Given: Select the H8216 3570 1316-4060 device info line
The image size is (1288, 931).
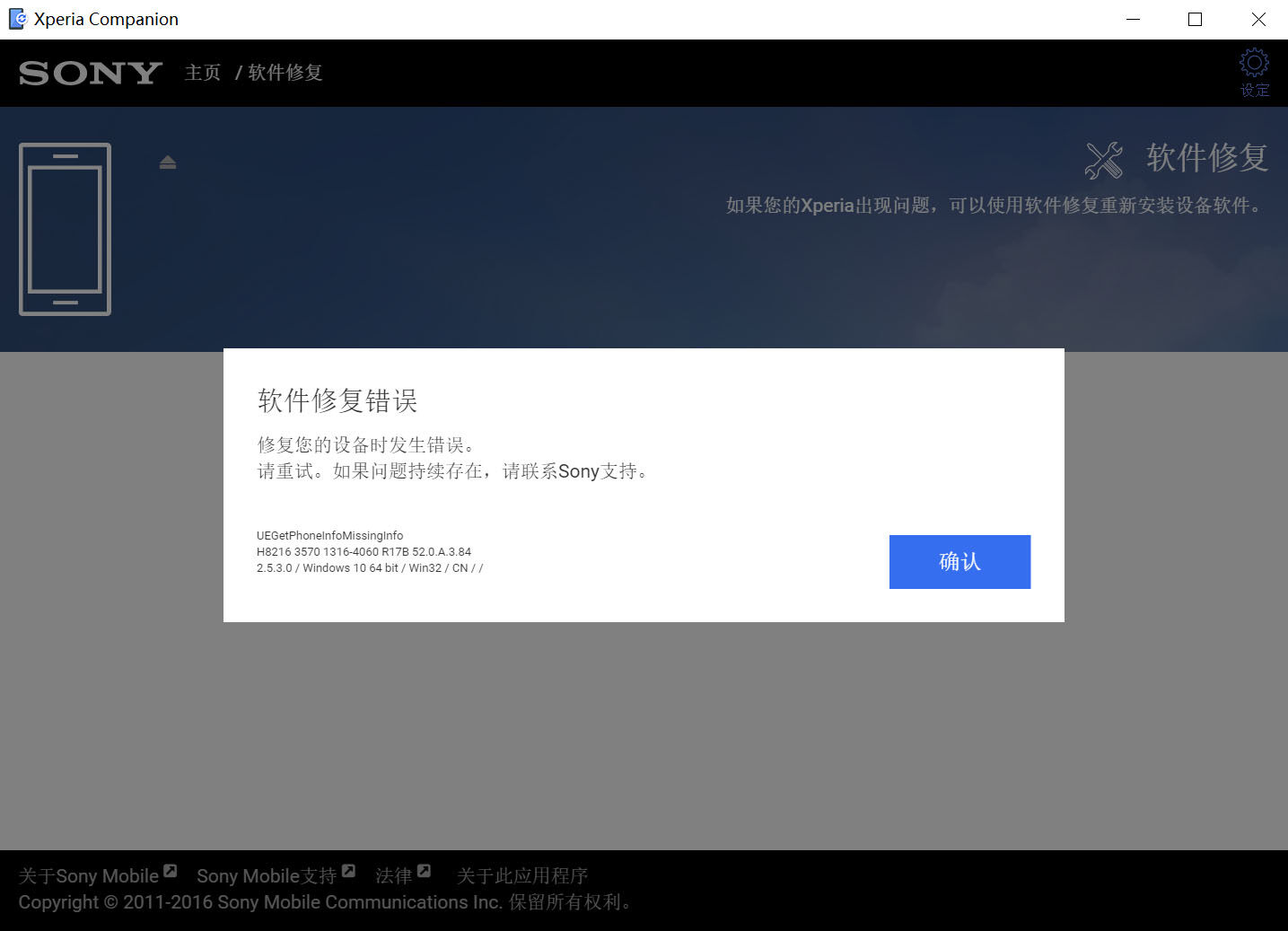Looking at the screenshot, I should 364,552.
